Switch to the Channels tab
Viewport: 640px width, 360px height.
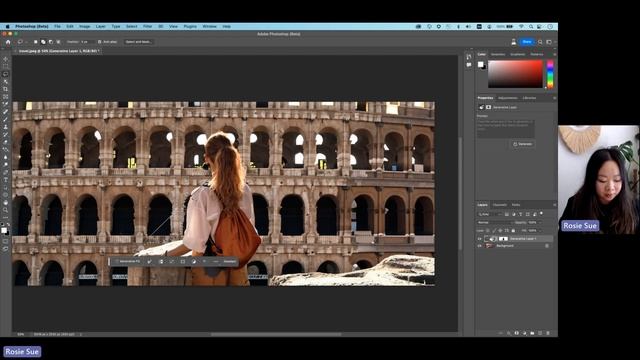(x=500, y=205)
